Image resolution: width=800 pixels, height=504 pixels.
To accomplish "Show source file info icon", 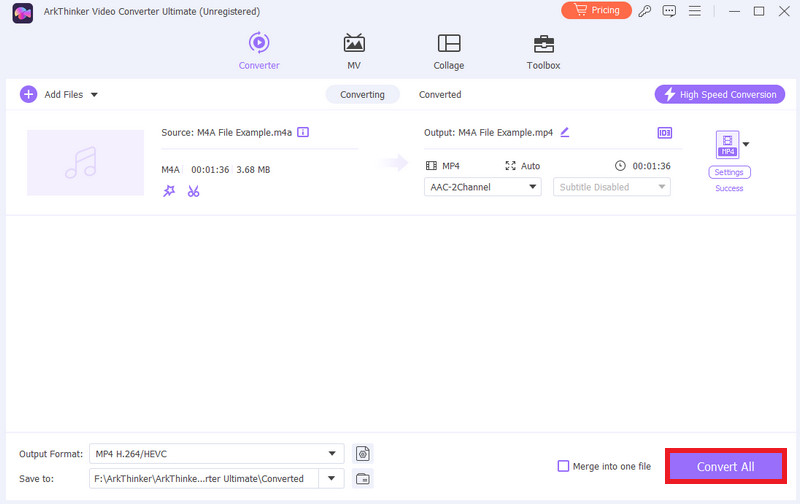I will [x=303, y=132].
